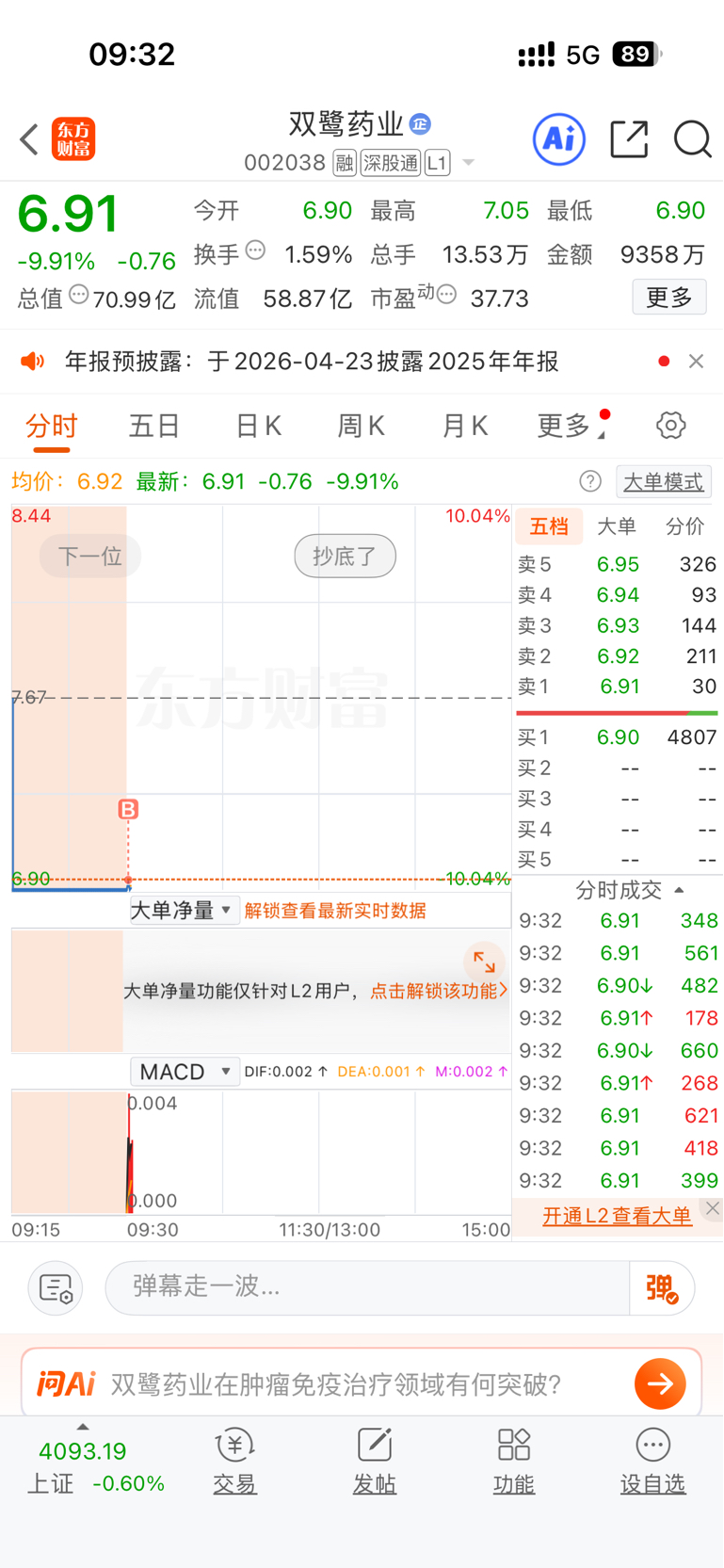Tap 卖2 row at 6.92
The height and width of the screenshot is (1568, 724).
pos(617,655)
